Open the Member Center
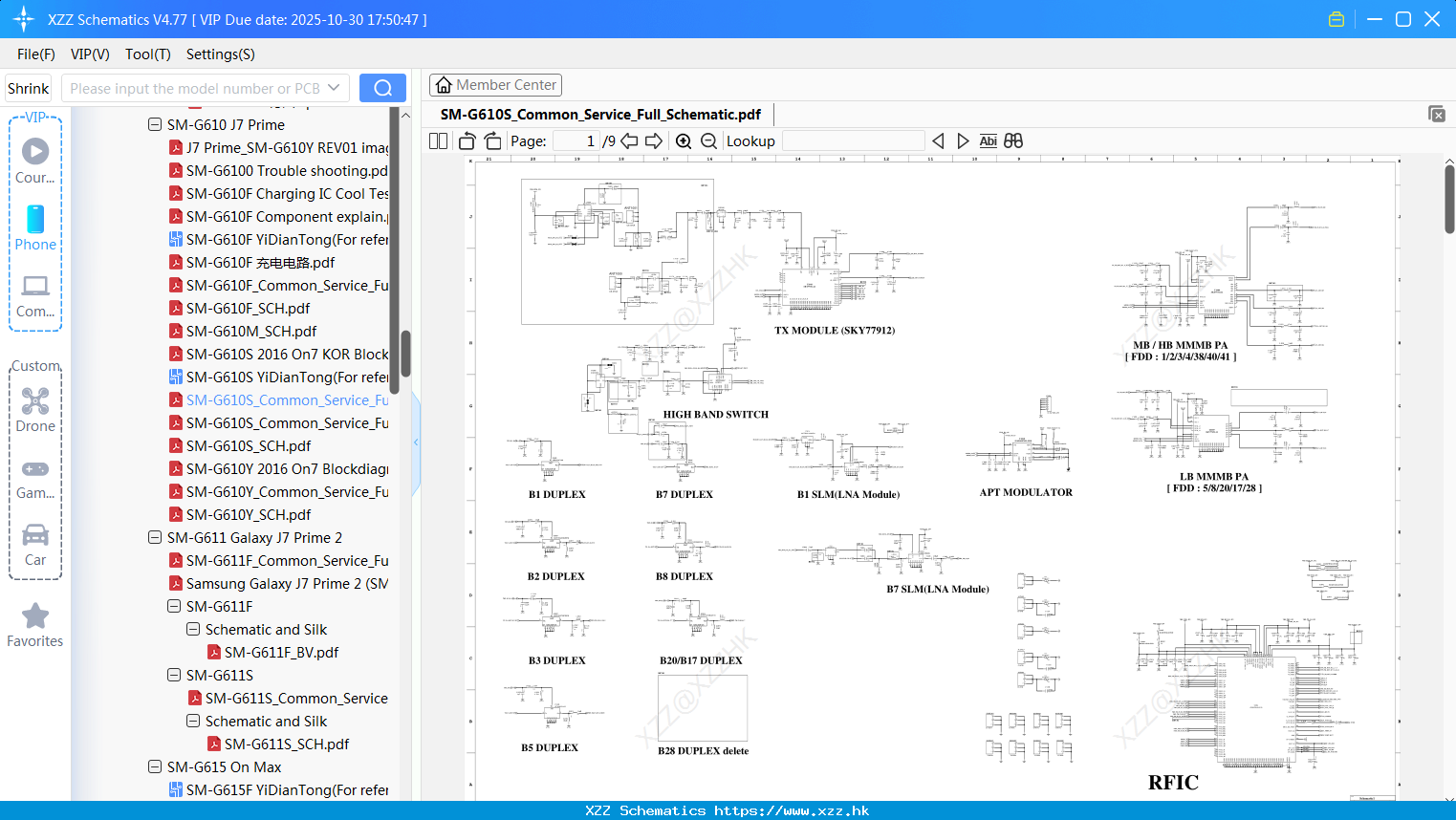The height and width of the screenshot is (820, 1456). (x=495, y=85)
